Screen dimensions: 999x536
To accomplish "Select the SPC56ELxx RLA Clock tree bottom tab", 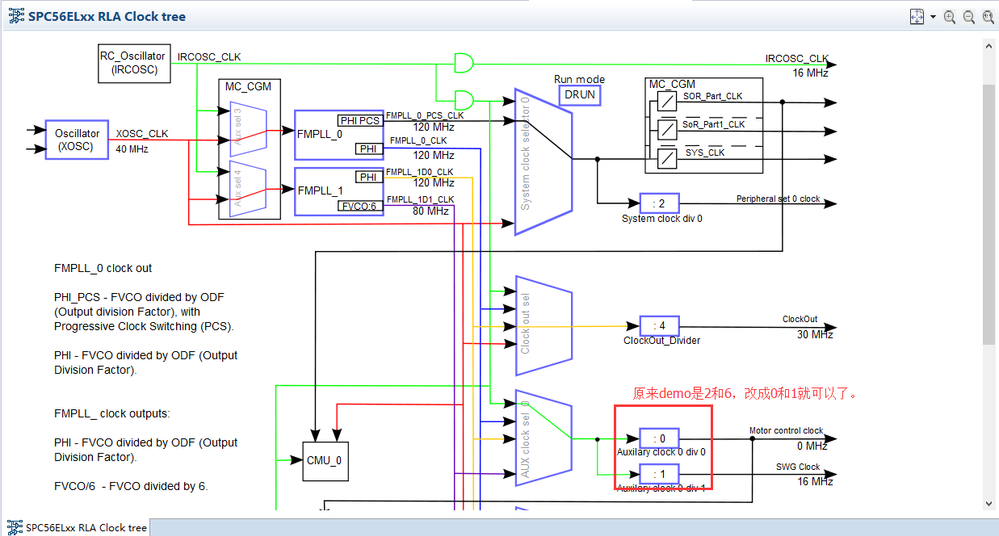I will (76, 528).
